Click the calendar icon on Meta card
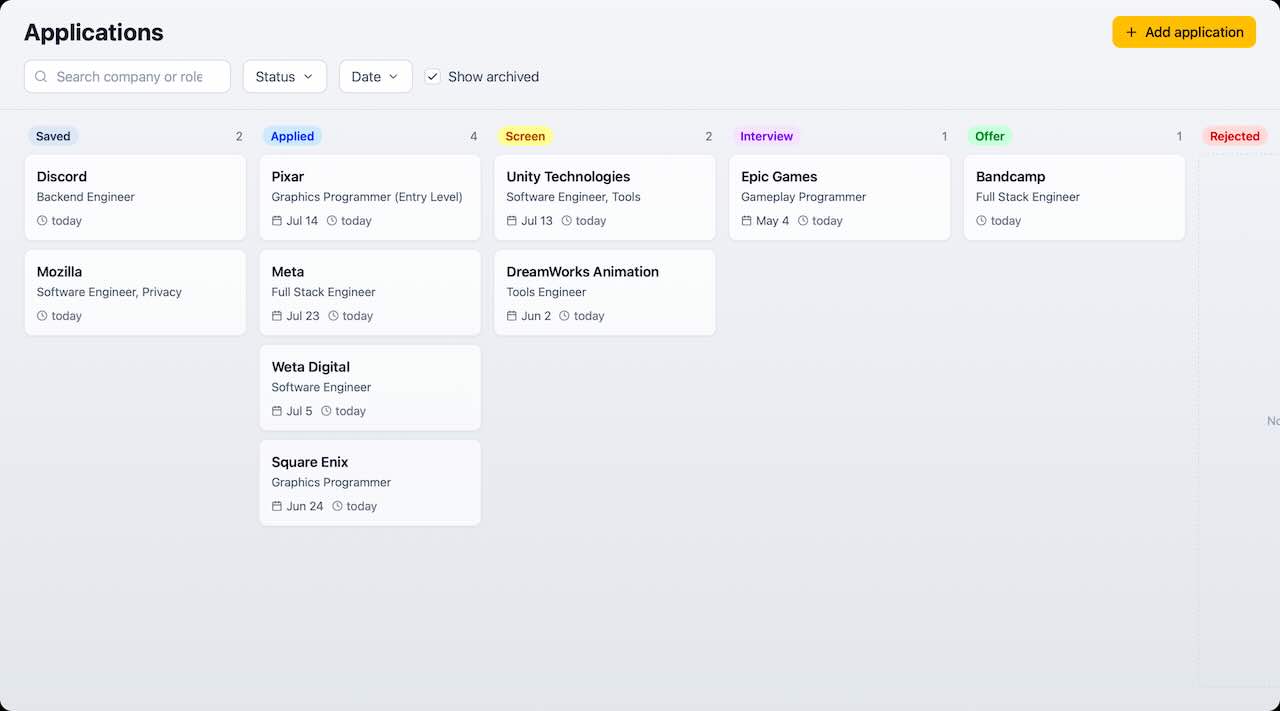 click(277, 316)
